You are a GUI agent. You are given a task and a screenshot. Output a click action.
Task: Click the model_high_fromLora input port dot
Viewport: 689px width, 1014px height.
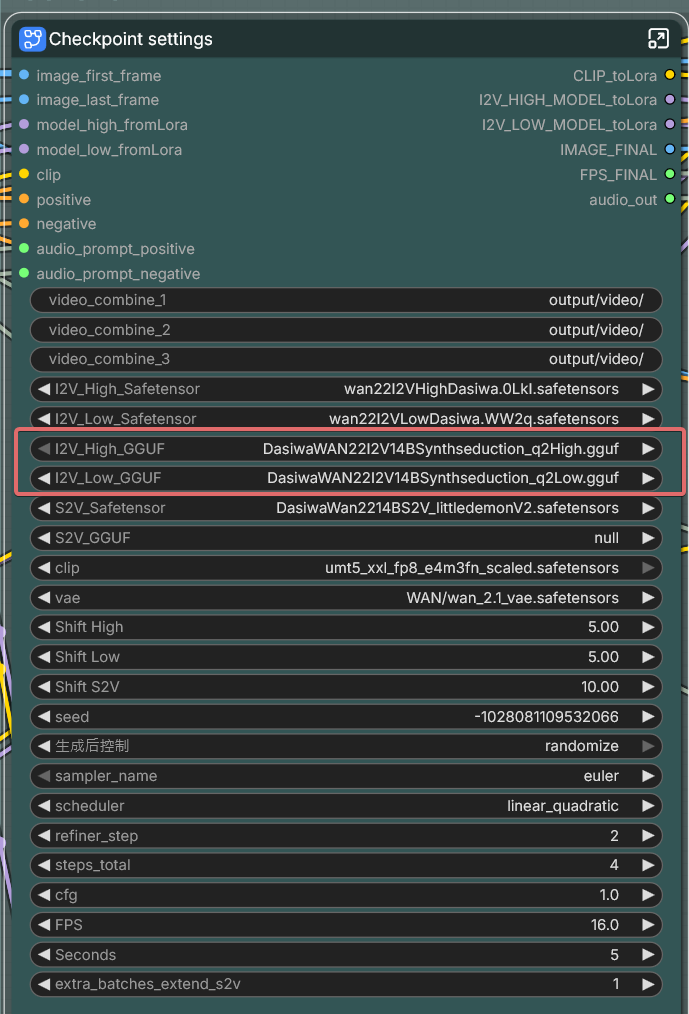[x=24, y=125]
